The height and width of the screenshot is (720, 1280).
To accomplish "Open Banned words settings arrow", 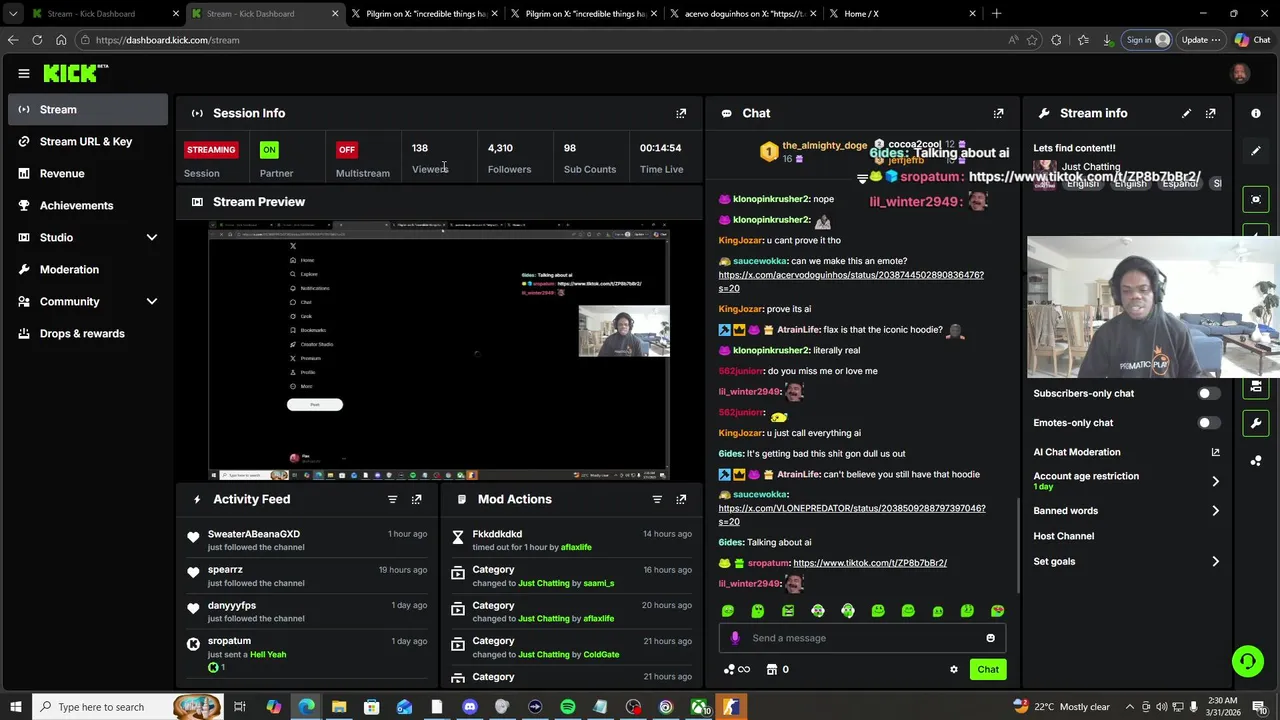I will 1215,511.
